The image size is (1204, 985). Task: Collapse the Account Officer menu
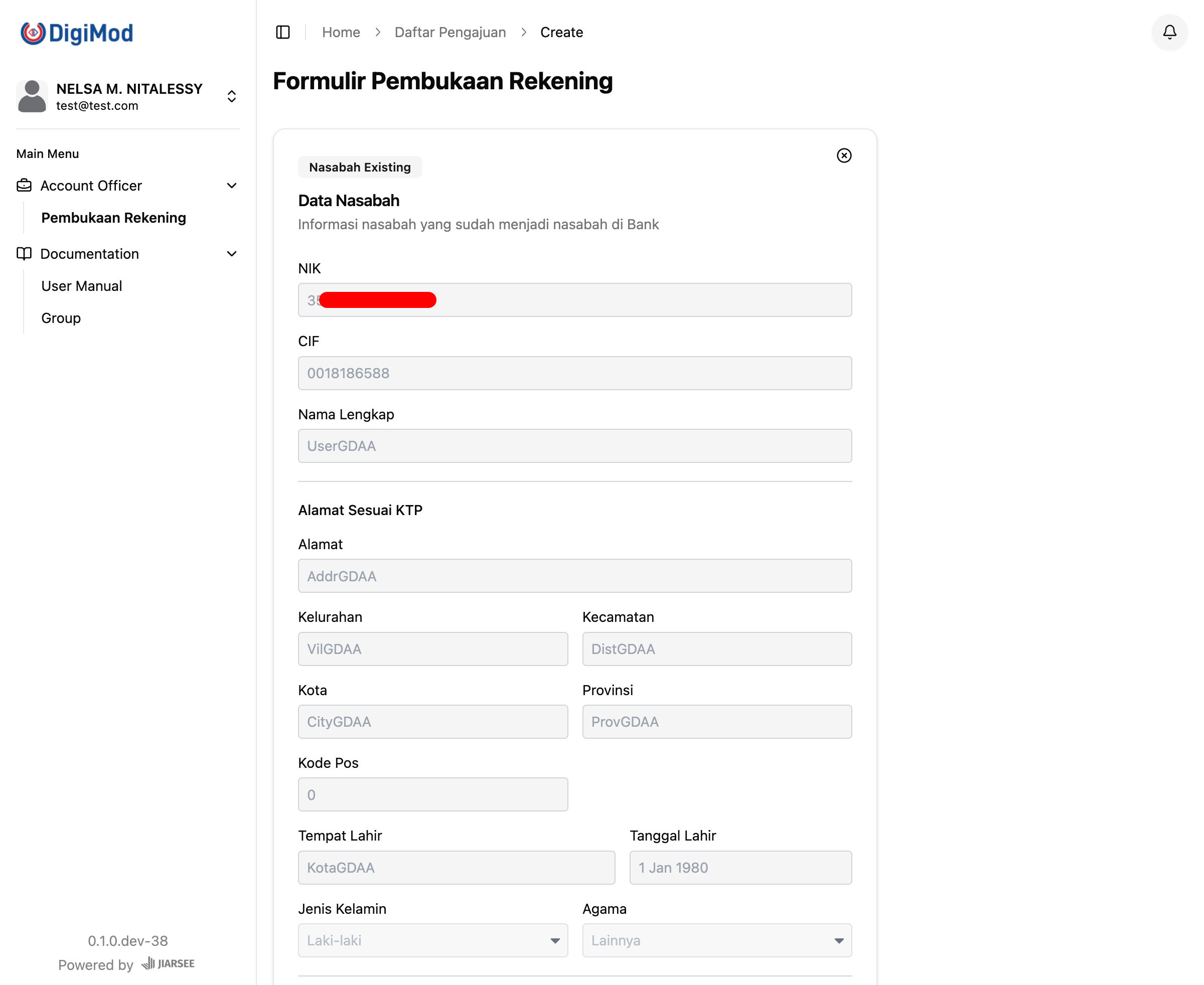coord(232,186)
